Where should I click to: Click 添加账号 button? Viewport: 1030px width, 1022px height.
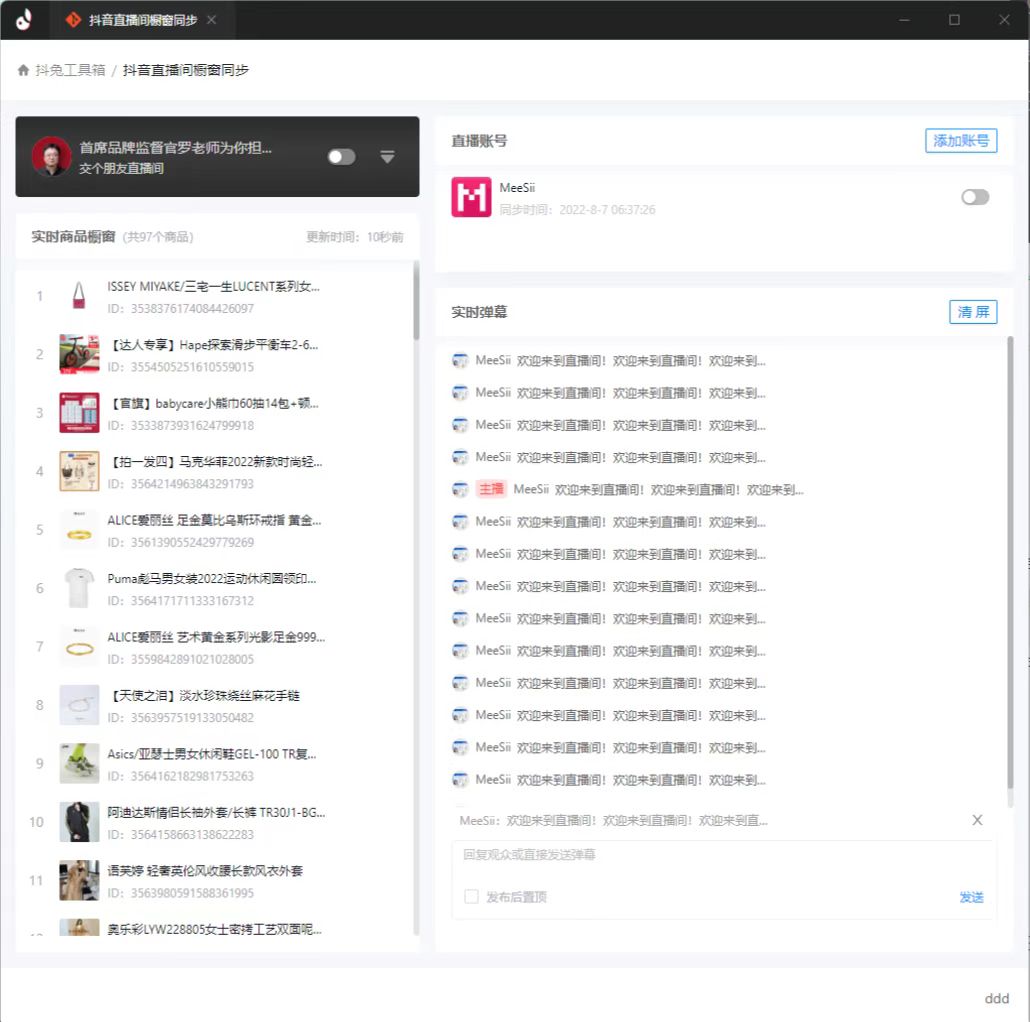[961, 141]
